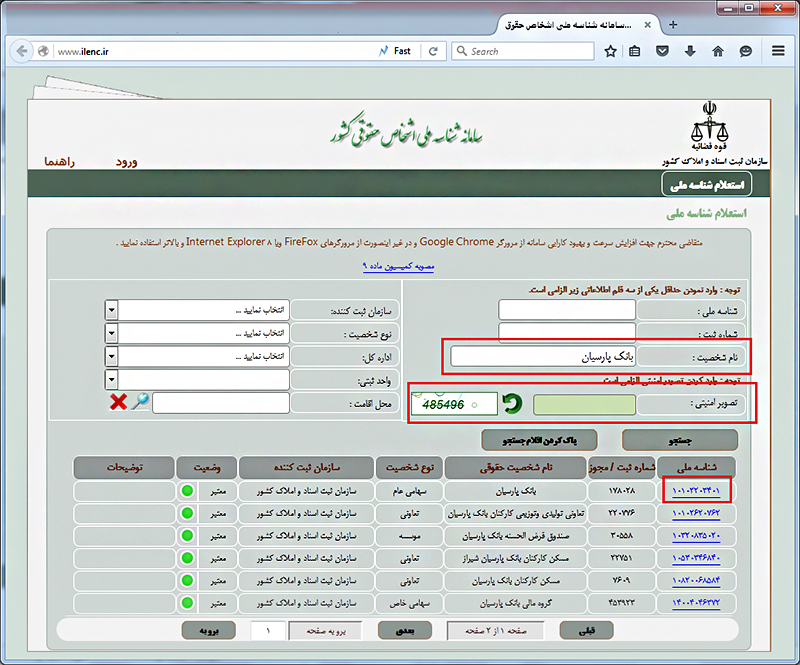Click the شناسه ملی column header

click(x=696, y=467)
